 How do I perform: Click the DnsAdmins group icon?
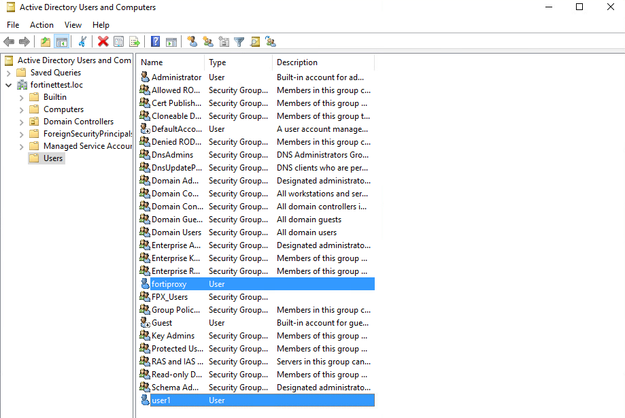tap(145, 155)
